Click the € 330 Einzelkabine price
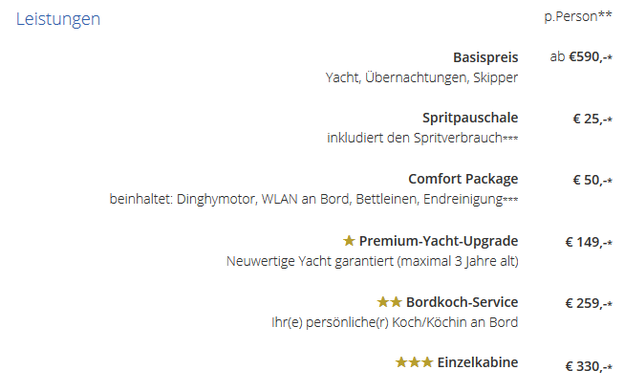The width and height of the screenshot is (624, 392). [x=589, y=366]
